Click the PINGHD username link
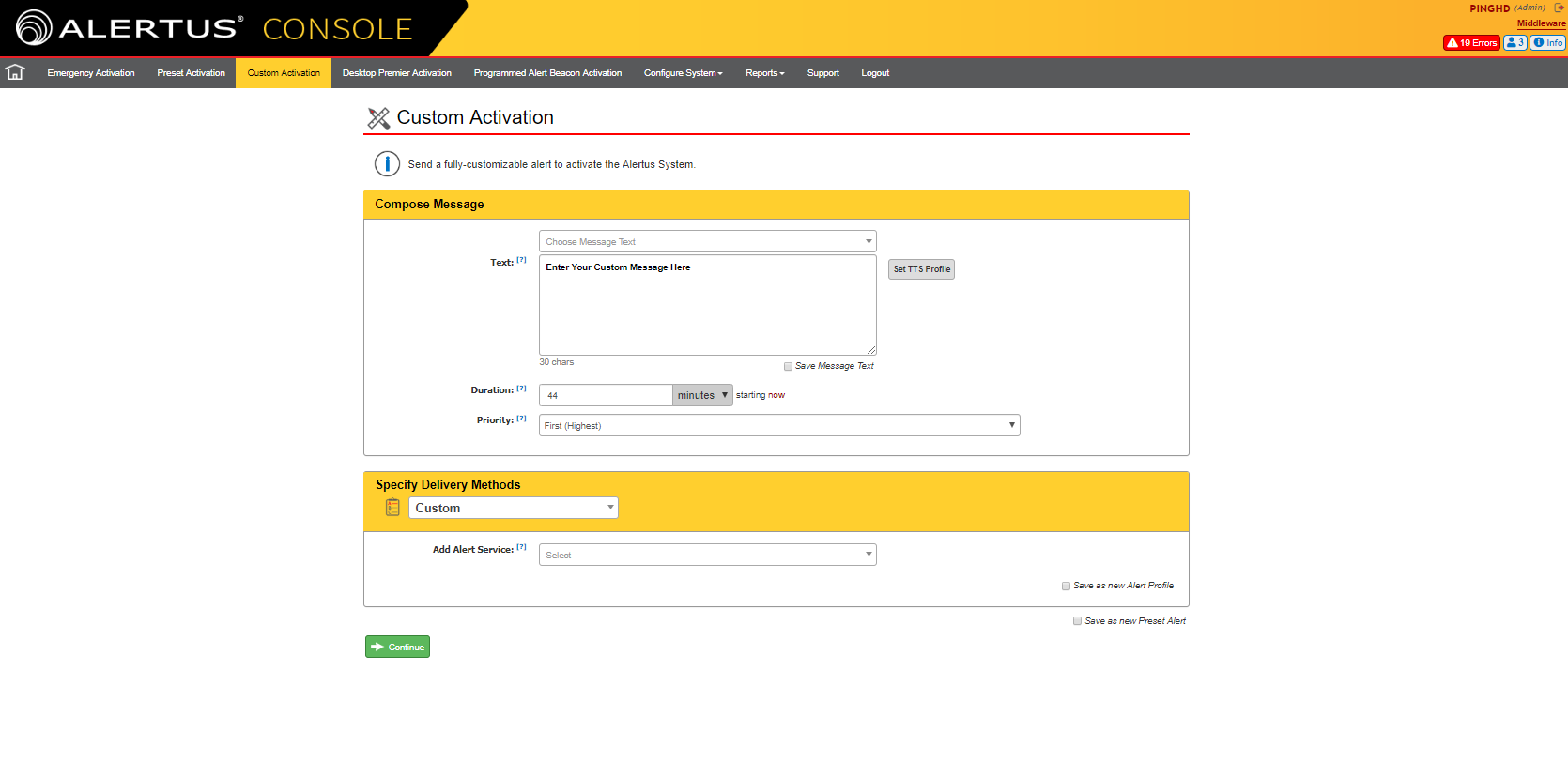This screenshot has width=1568, height=762. 1489,8
